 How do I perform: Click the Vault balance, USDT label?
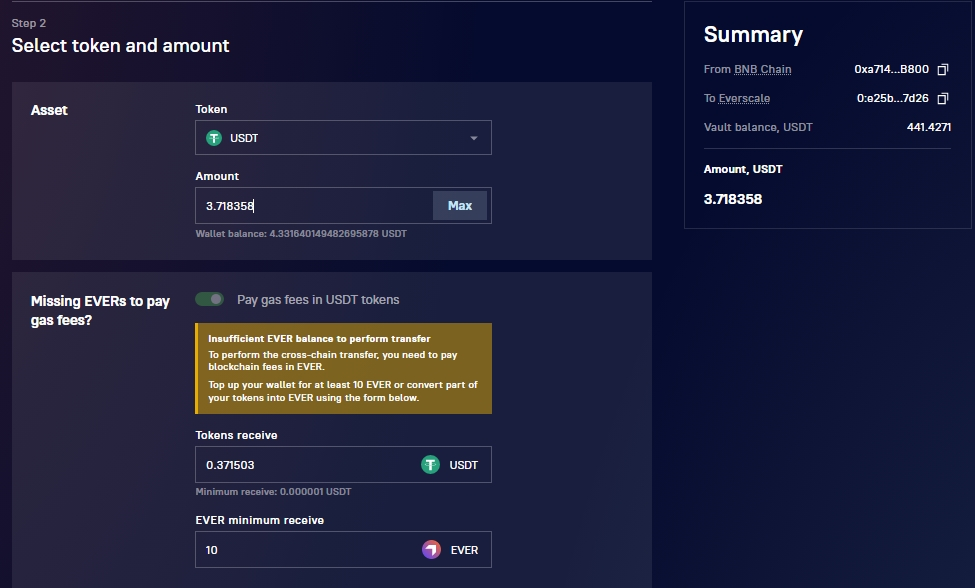pos(758,127)
